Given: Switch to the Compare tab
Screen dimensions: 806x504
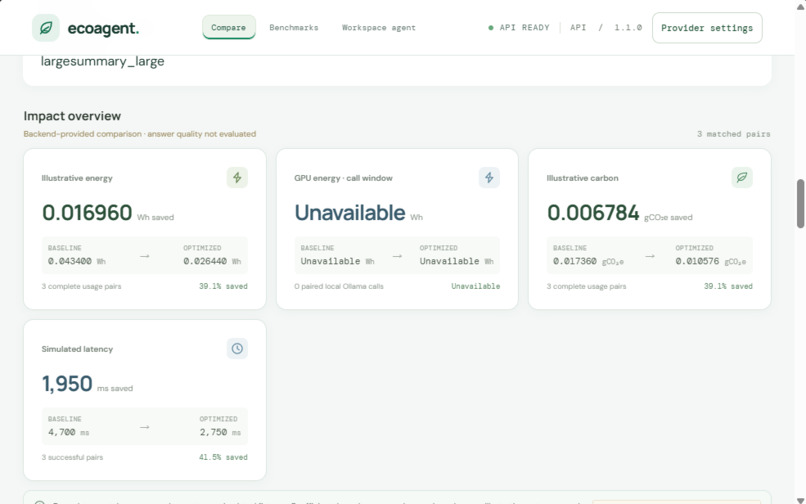Looking at the screenshot, I should 228,27.
